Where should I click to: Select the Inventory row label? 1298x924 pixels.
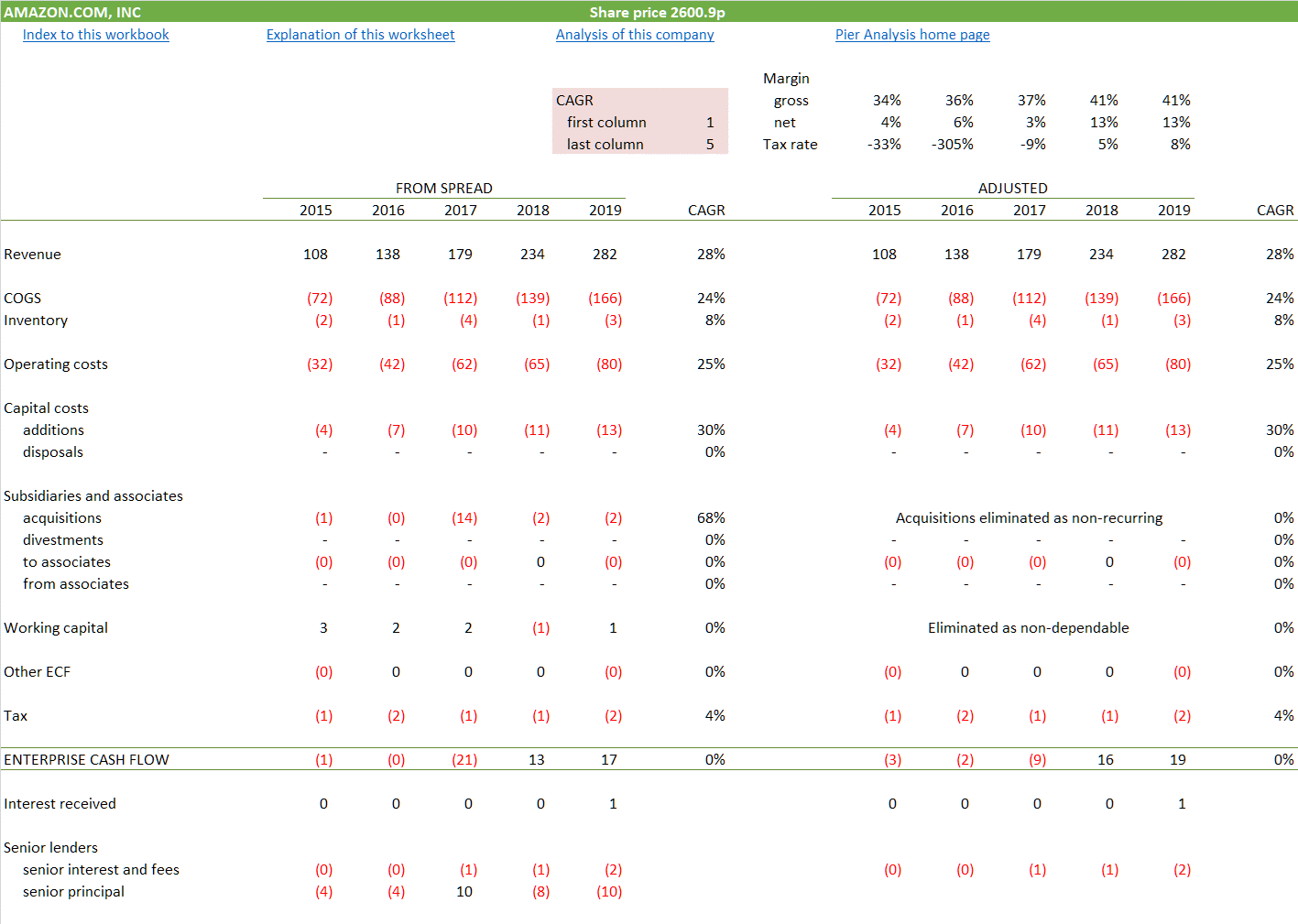pos(36,321)
